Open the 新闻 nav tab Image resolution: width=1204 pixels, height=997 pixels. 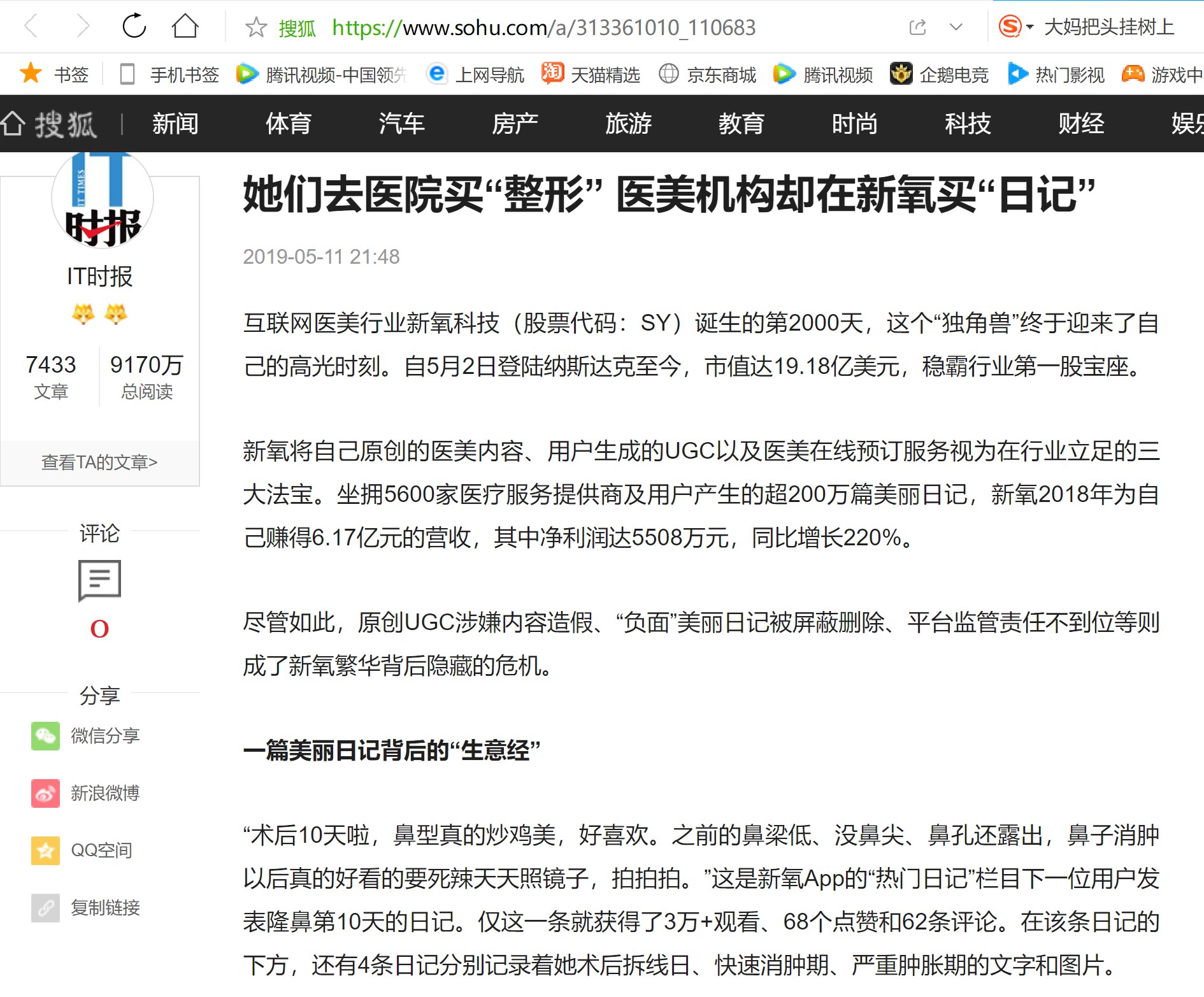(175, 124)
